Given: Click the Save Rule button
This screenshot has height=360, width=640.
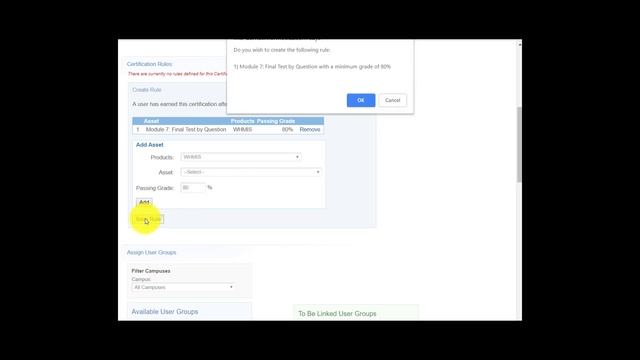Looking at the screenshot, I should coord(149,220).
